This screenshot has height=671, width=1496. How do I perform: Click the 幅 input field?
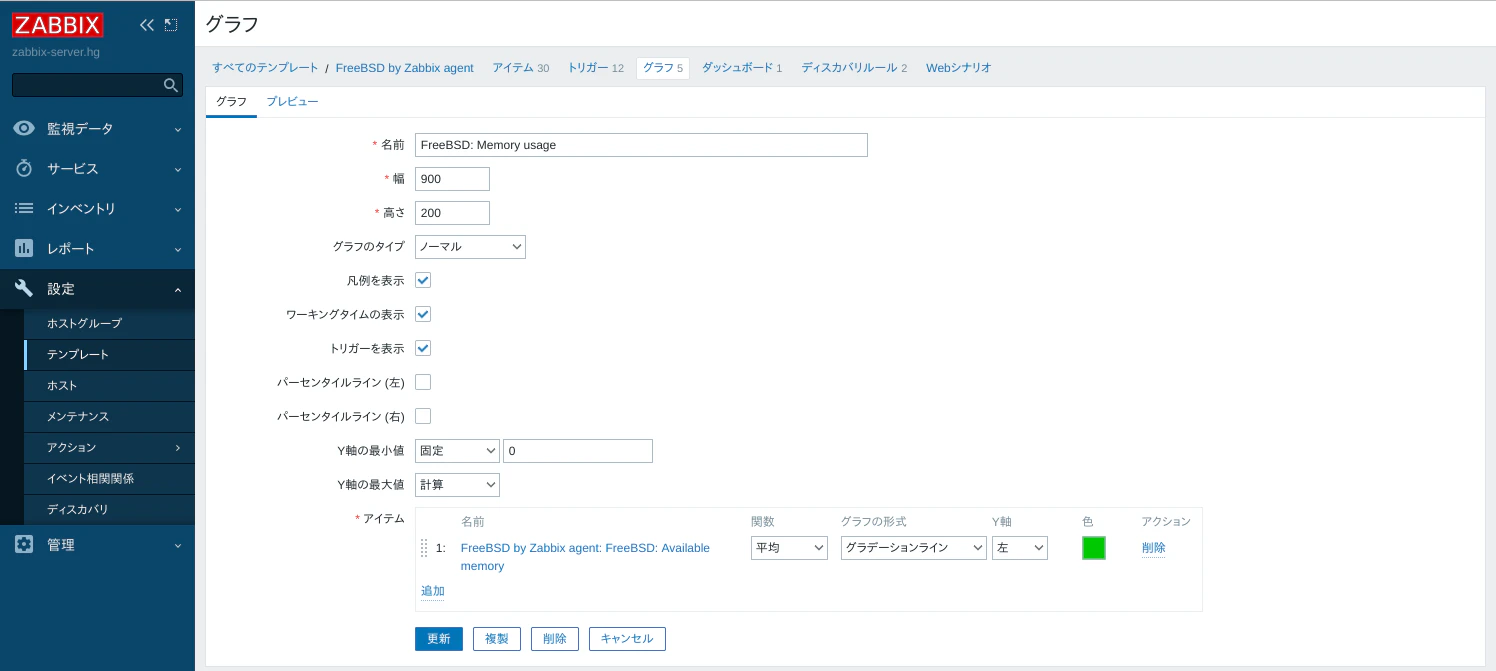click(x=452, y=179)
